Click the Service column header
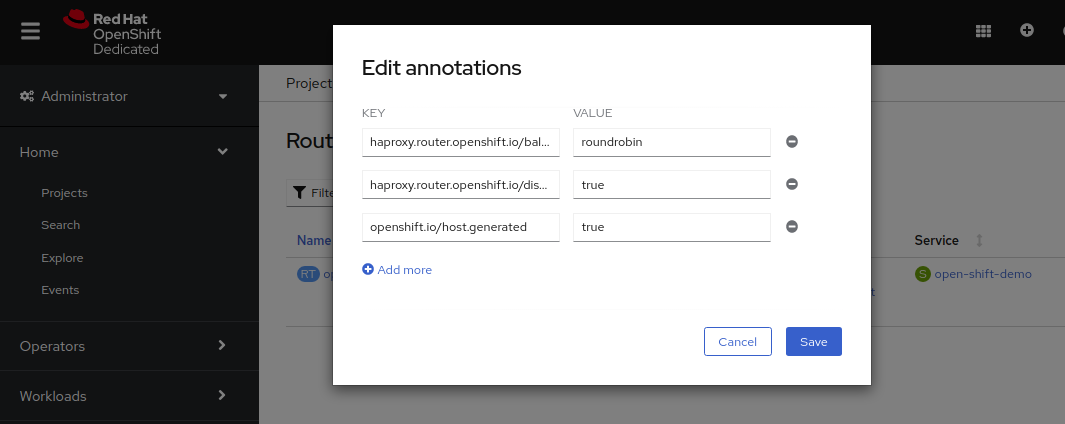 point(937,241)
